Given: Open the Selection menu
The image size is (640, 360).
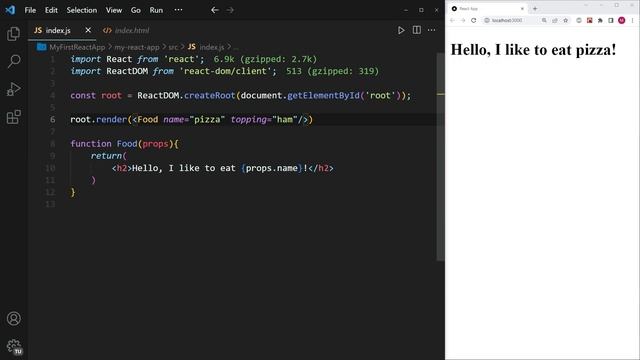Looking at the screenshot, I should pos(82,10).
